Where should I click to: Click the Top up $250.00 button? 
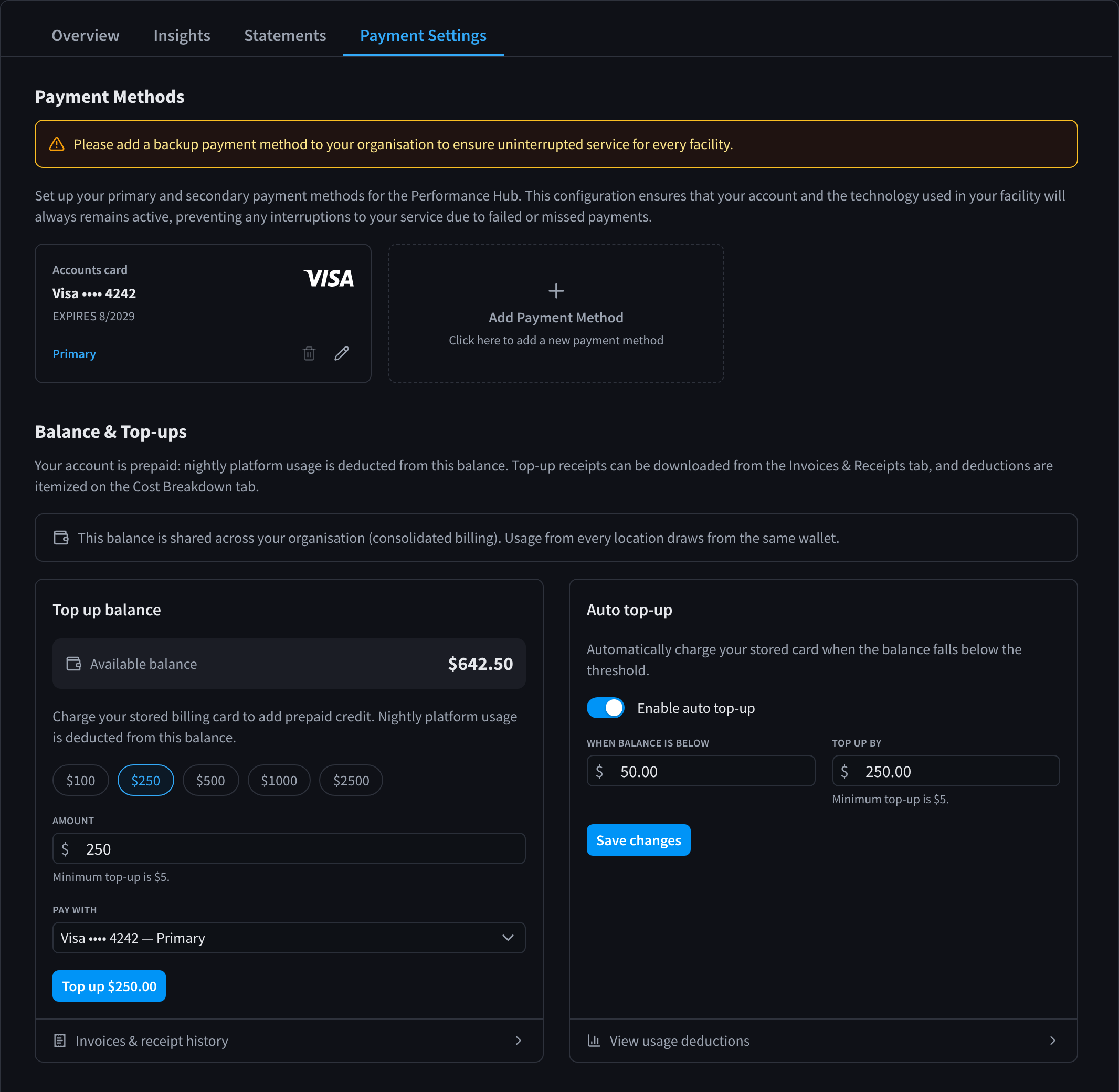(109, 986)
